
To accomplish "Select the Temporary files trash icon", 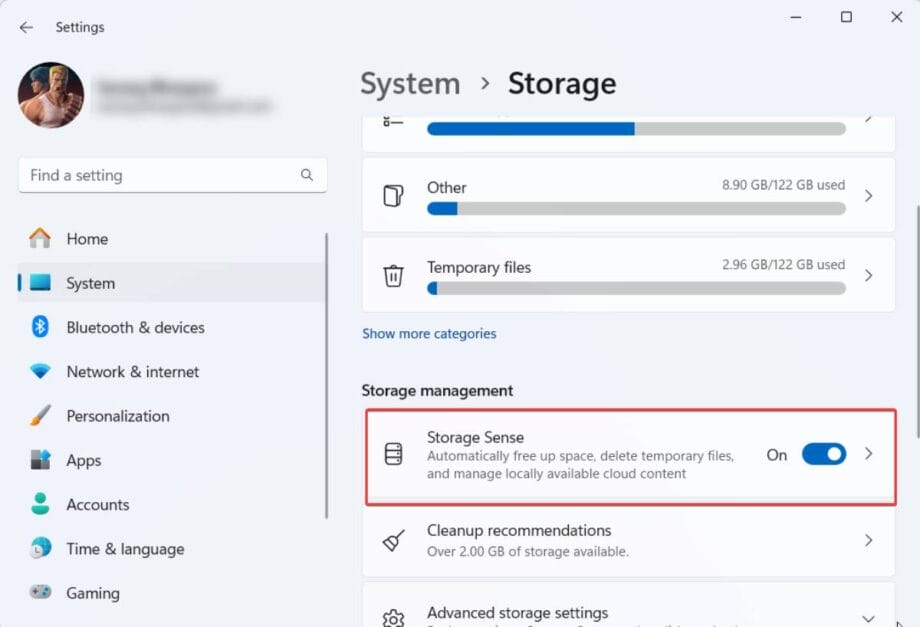I will (x=391, y=275).
